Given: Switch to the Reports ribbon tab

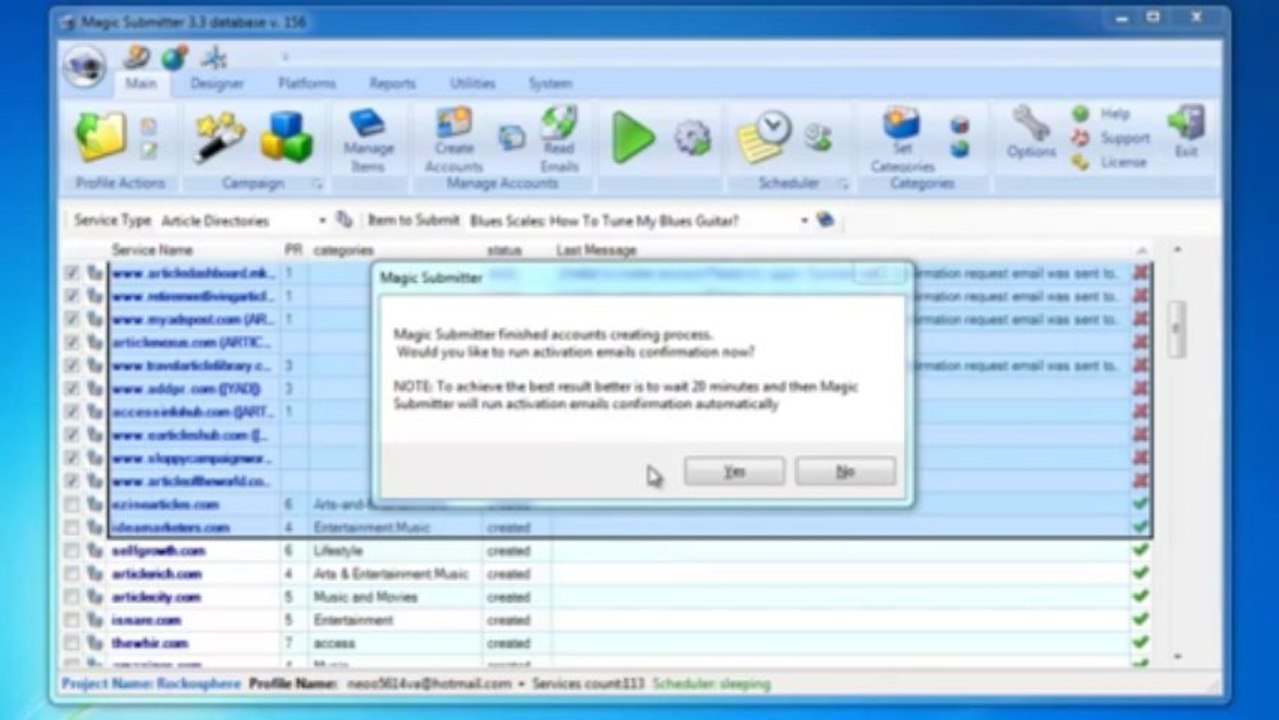Looking at the screenshot, I should [392, 84].
